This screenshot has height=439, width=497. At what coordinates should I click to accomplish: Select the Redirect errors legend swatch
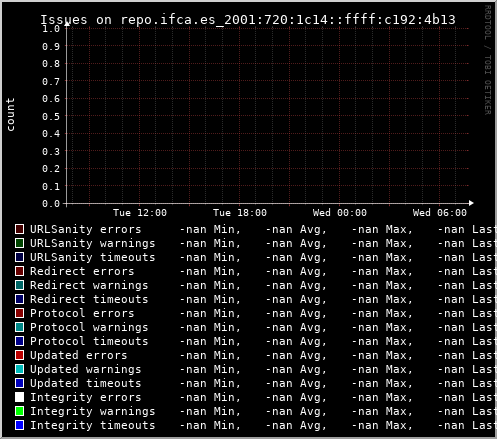(19, 271)
